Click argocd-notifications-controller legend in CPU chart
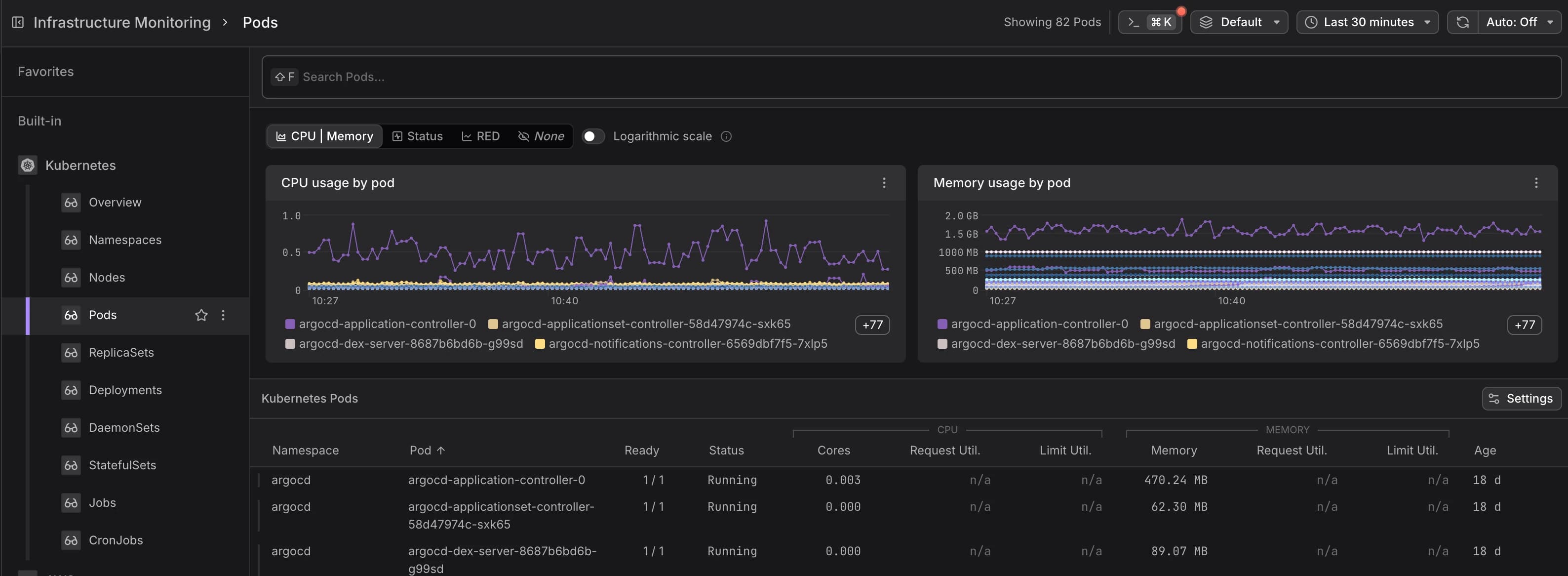 click(x=681, y=344)
